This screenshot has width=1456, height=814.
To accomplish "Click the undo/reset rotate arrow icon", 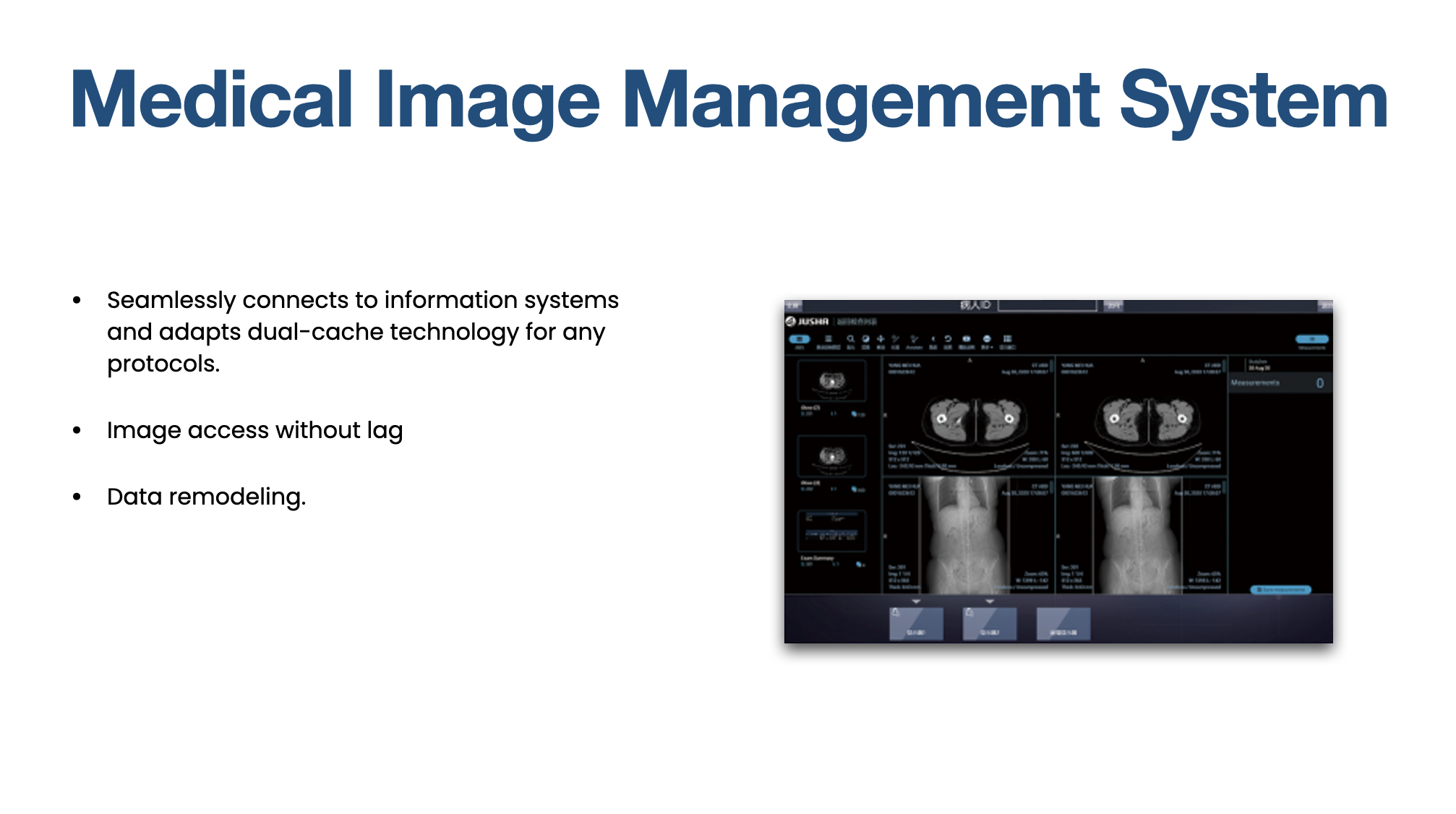I will 948,339.
